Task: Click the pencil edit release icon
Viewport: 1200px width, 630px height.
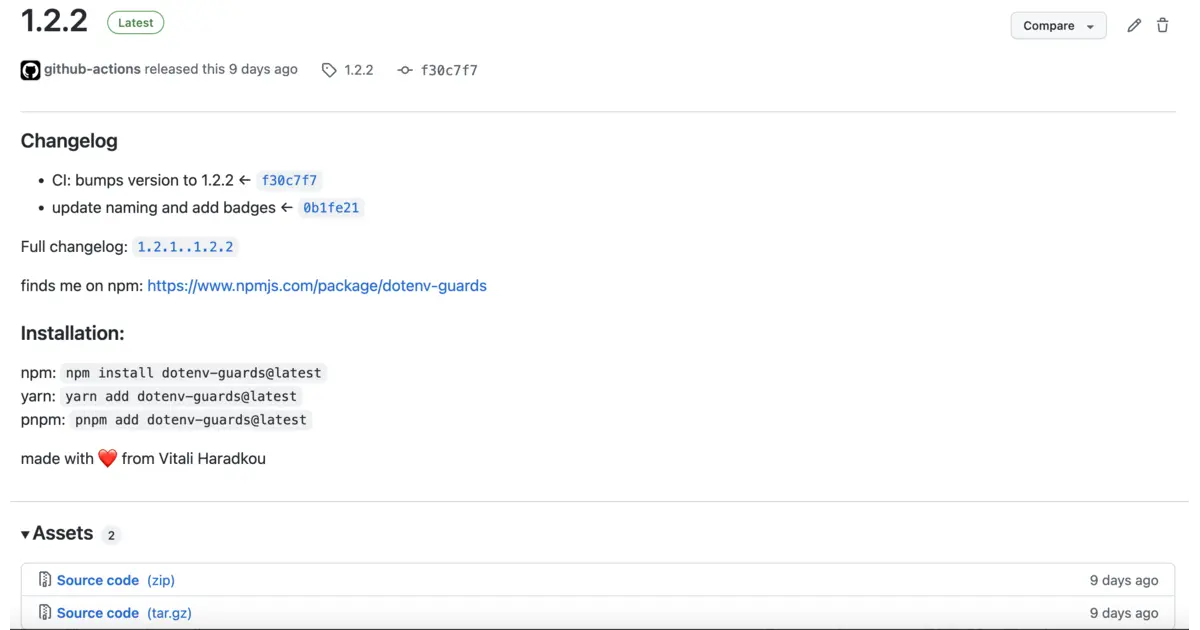Action: coord(1134,26)
